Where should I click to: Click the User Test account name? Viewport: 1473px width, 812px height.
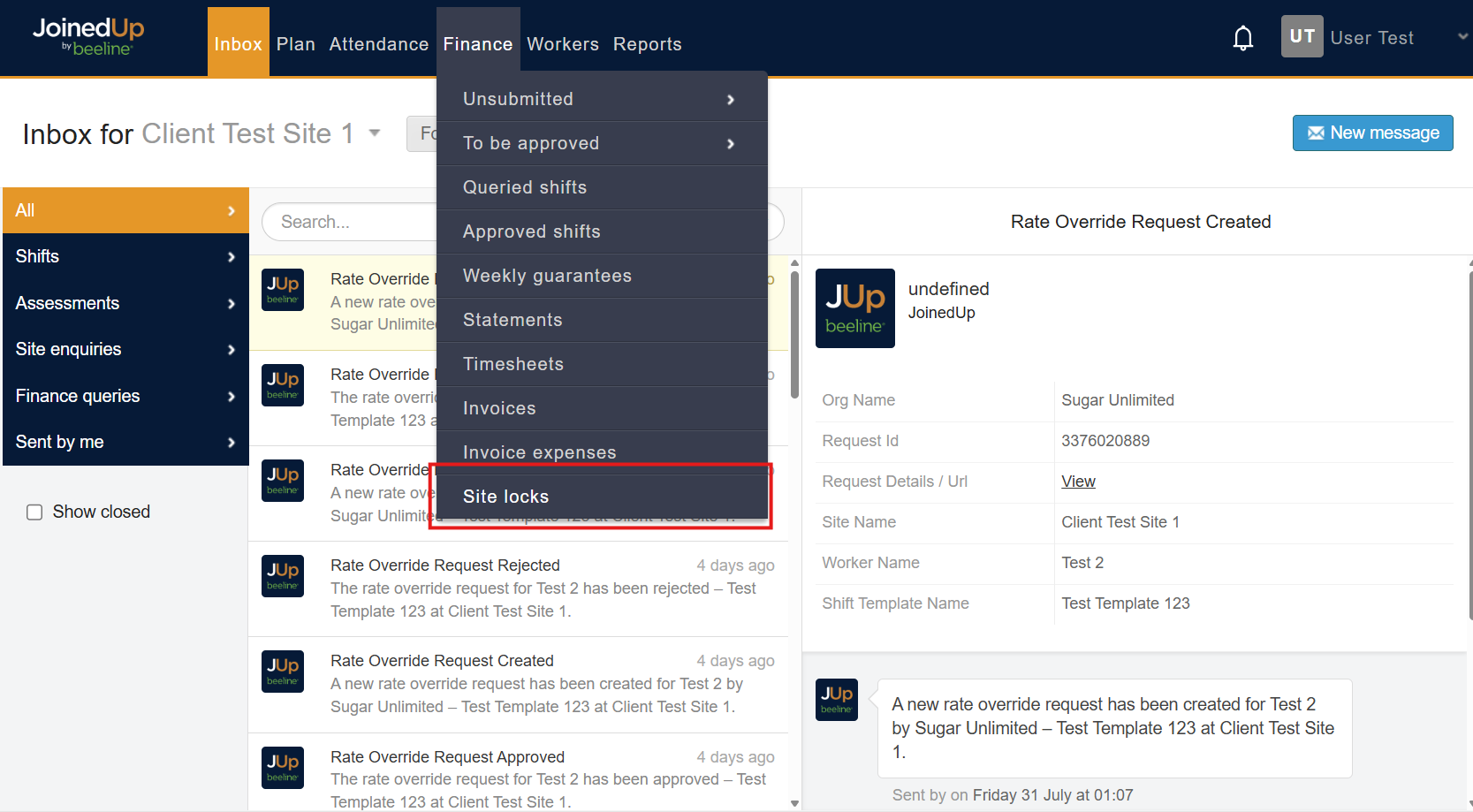tap(1372, 38)
